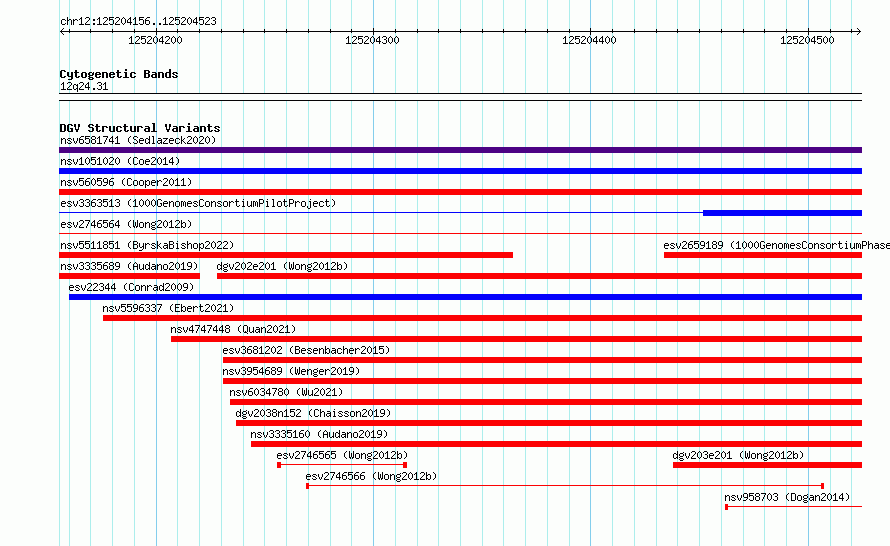
Task: Open esv22344 (Conrad2009) label
Action: click(x=131, y=287)
